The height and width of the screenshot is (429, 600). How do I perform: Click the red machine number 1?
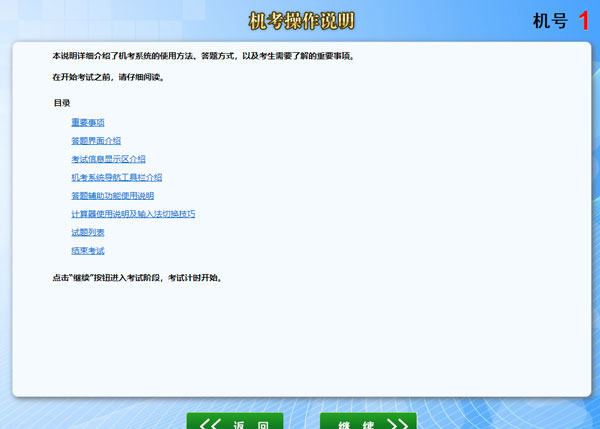[584, 21]
